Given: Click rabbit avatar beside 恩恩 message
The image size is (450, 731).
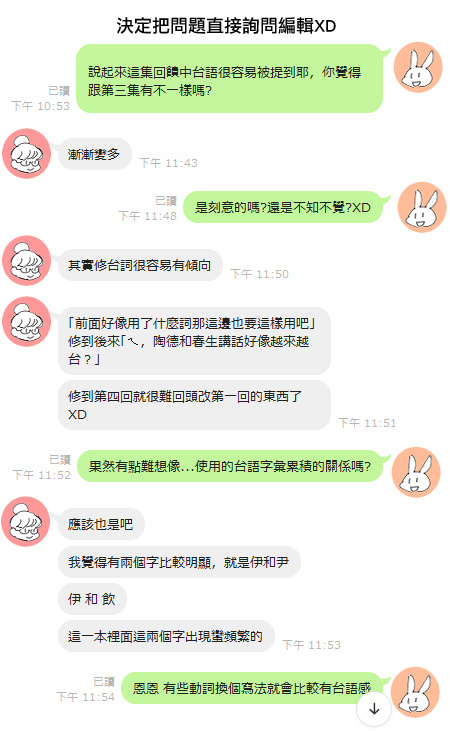Looking at the screenshot, I should 415,692.
